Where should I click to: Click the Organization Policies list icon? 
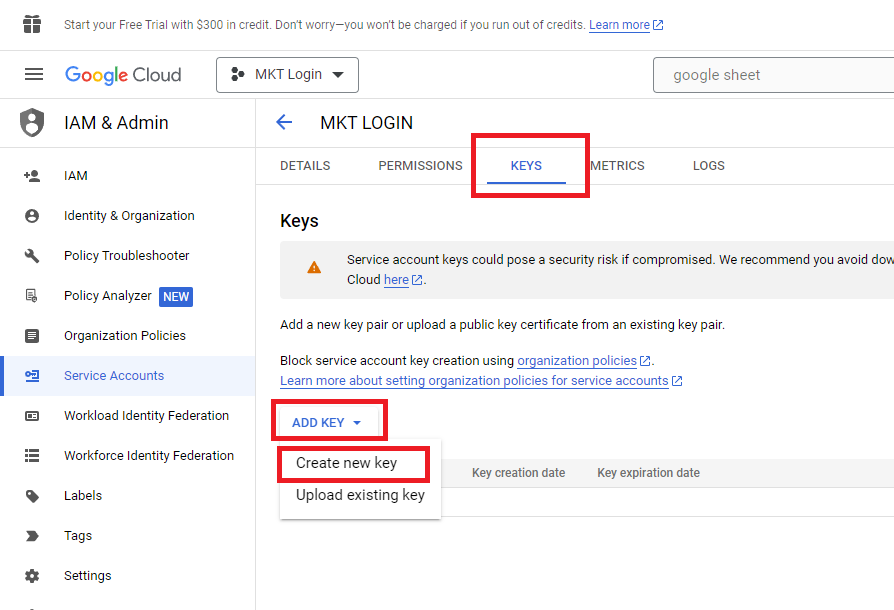point(32,336)
